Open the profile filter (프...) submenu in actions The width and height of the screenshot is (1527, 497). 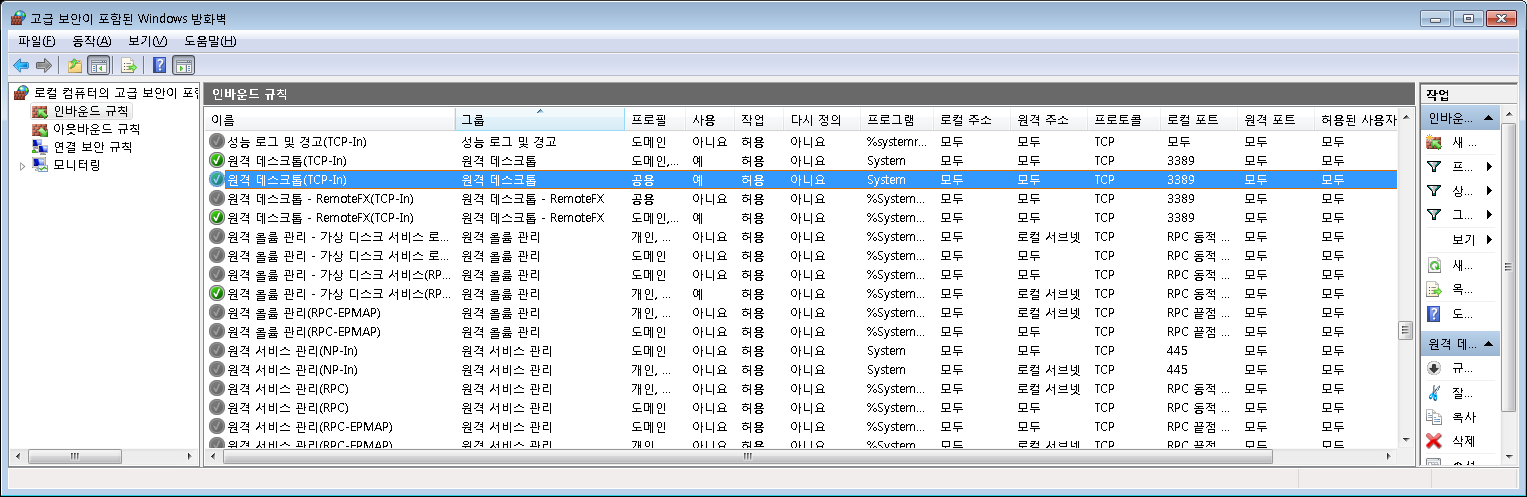[x=1461, y=166]
